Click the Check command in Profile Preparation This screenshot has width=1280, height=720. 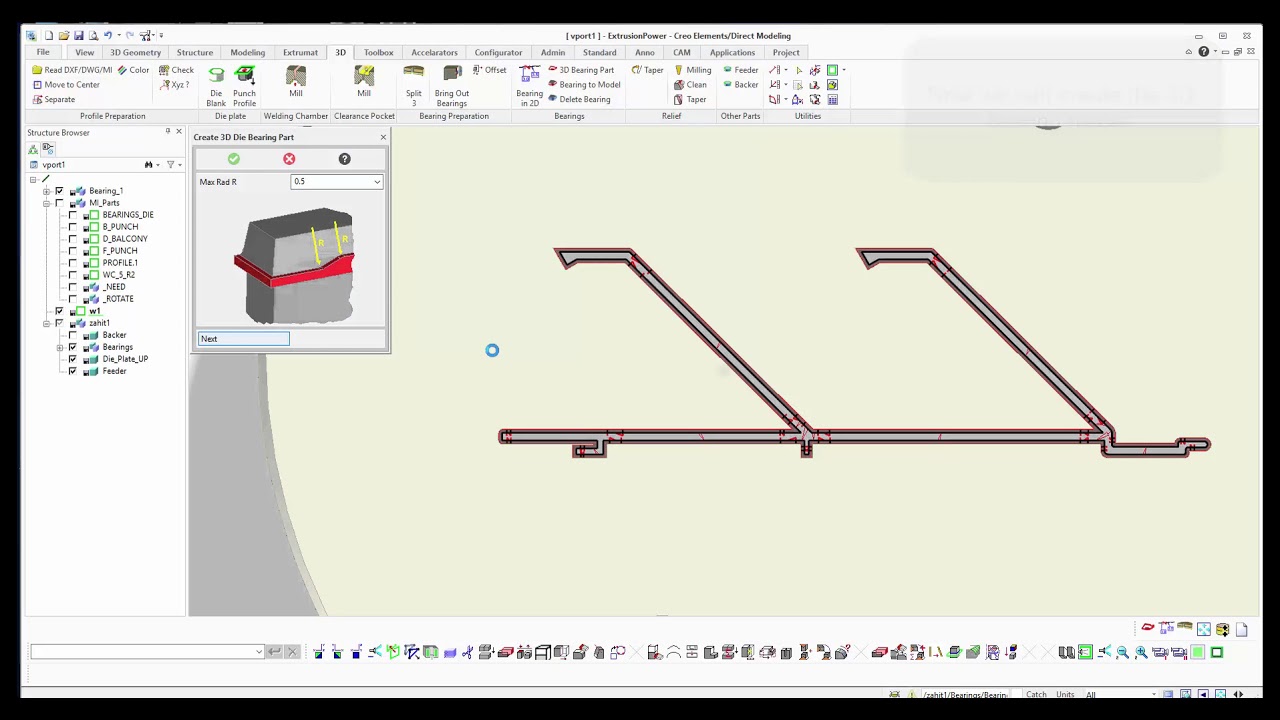(176, 70)
